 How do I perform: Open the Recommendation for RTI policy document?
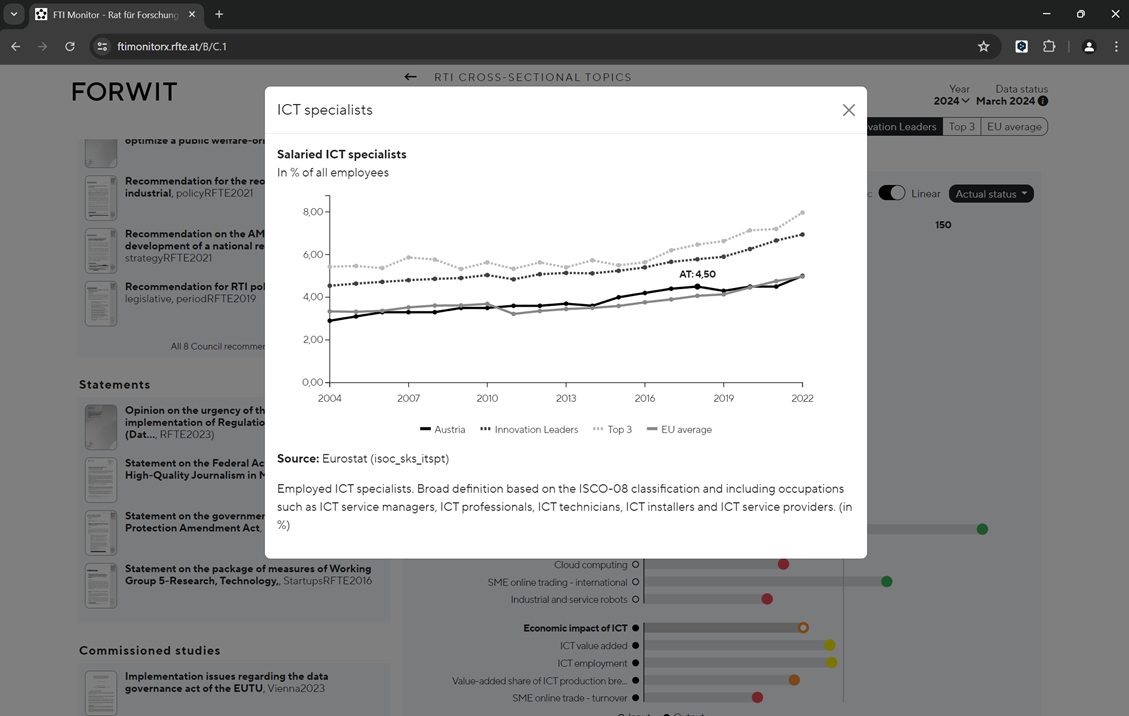tap(194, 292)
